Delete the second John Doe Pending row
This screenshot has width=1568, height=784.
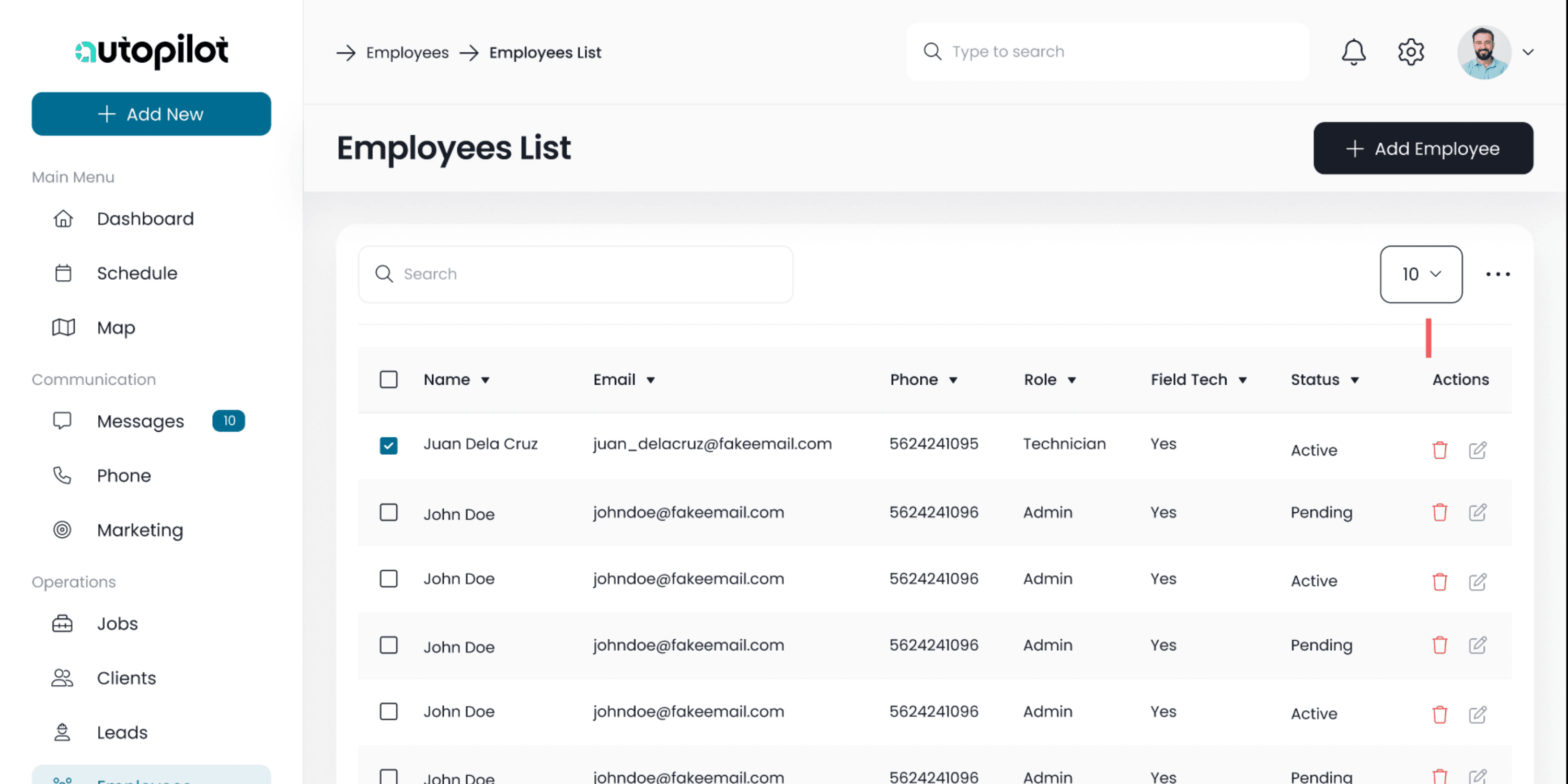(x=1439, y=645)
